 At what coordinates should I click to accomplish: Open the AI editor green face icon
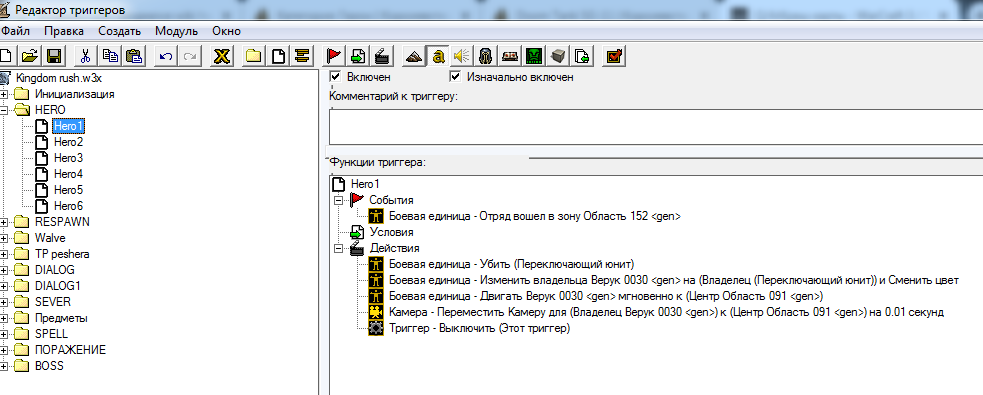534,56
